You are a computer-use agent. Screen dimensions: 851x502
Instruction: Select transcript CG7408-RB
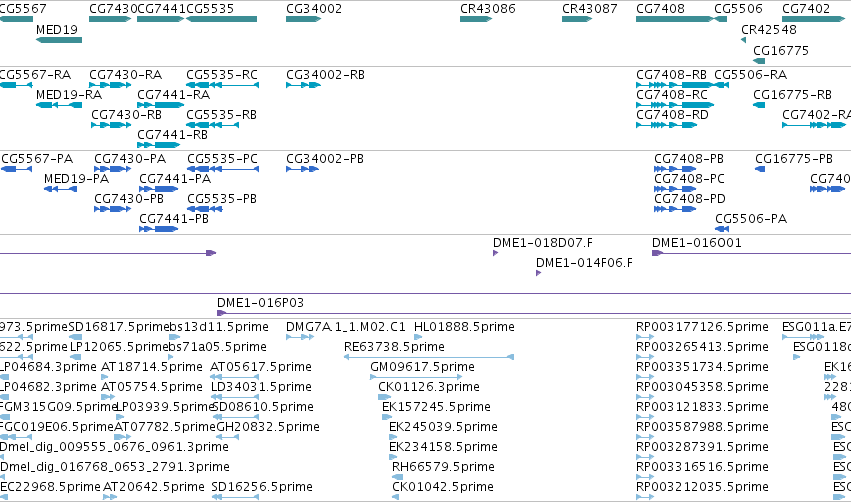pos(675,85)
